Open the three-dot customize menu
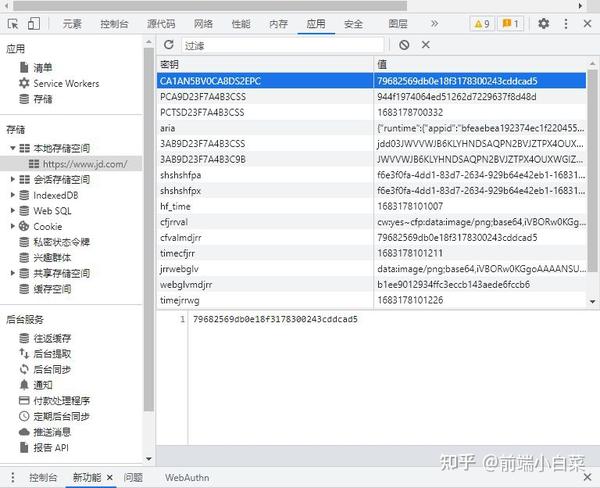 point(566,24)
